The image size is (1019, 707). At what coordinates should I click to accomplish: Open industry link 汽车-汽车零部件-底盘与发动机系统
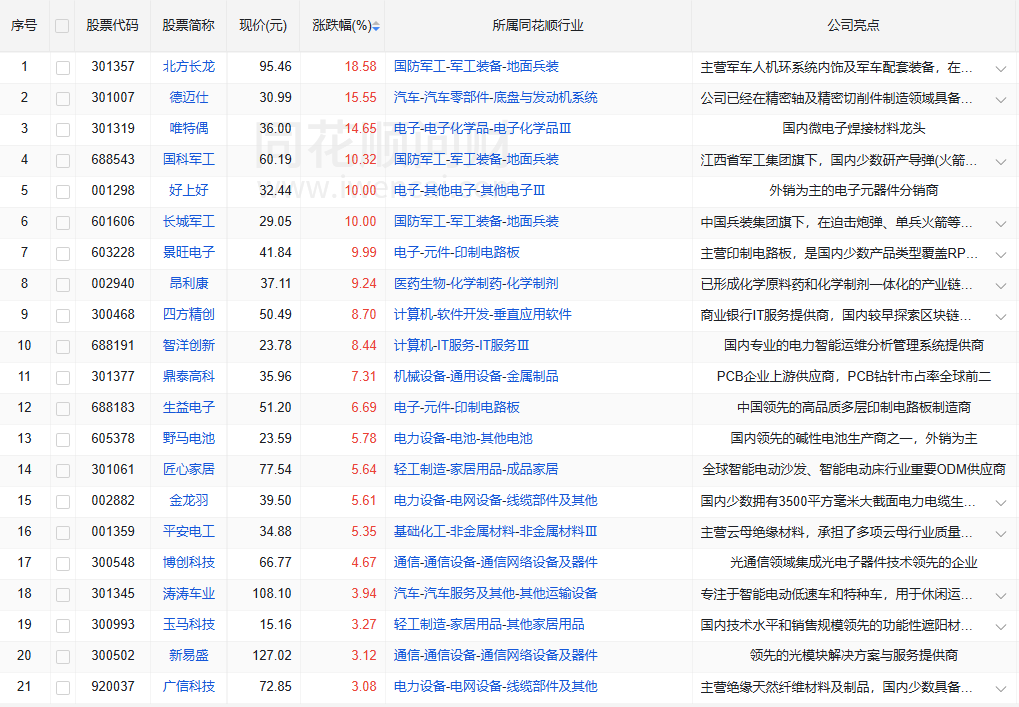(x=496, y=97)
